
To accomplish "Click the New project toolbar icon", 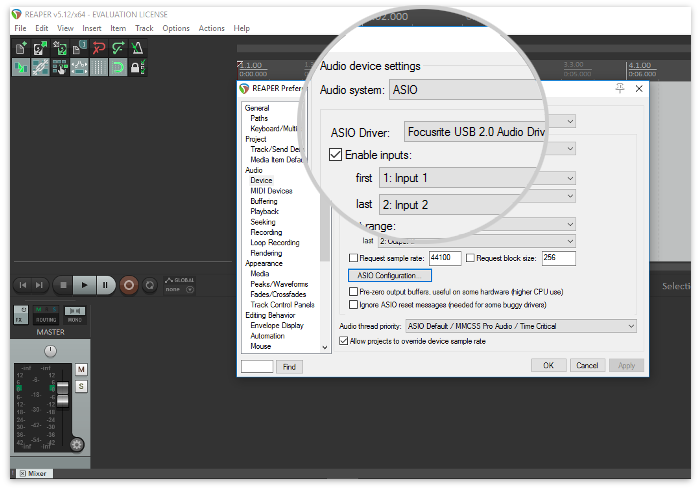I will [x=21, y=48].
